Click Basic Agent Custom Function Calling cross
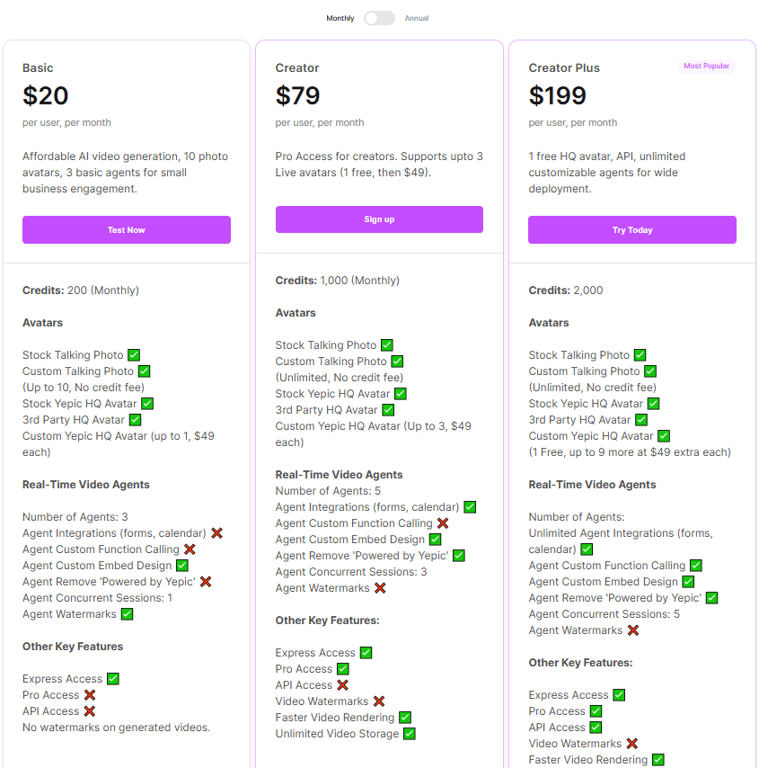 pos(190,549)
